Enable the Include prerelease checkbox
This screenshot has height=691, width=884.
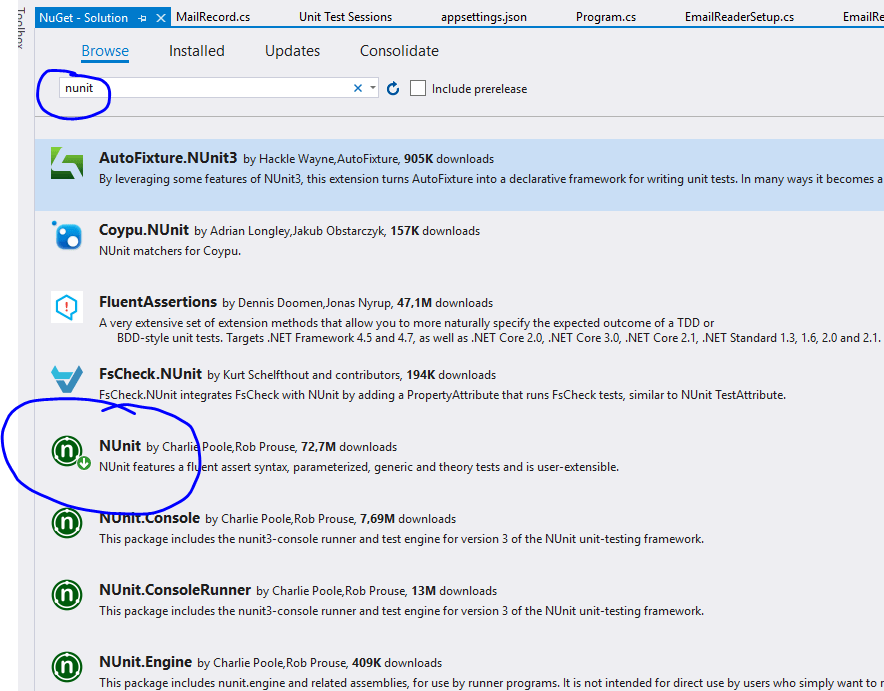pos(417,88)
